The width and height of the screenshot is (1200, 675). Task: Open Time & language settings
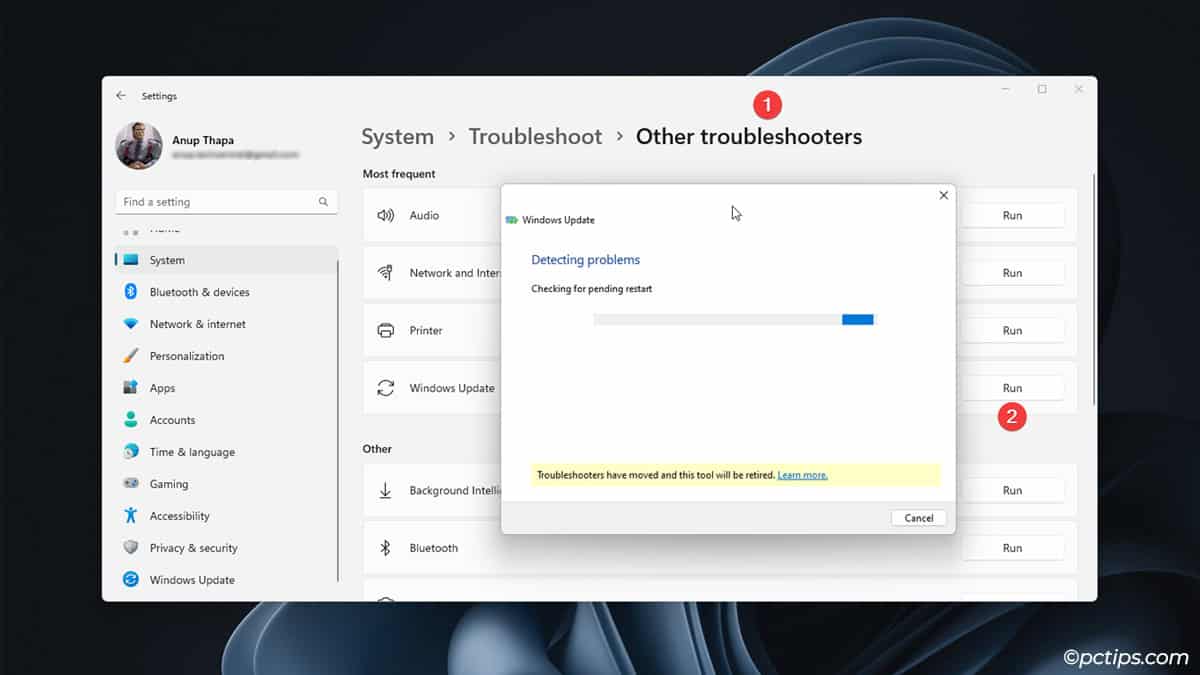pyautogui.click(x=192, y=452)
